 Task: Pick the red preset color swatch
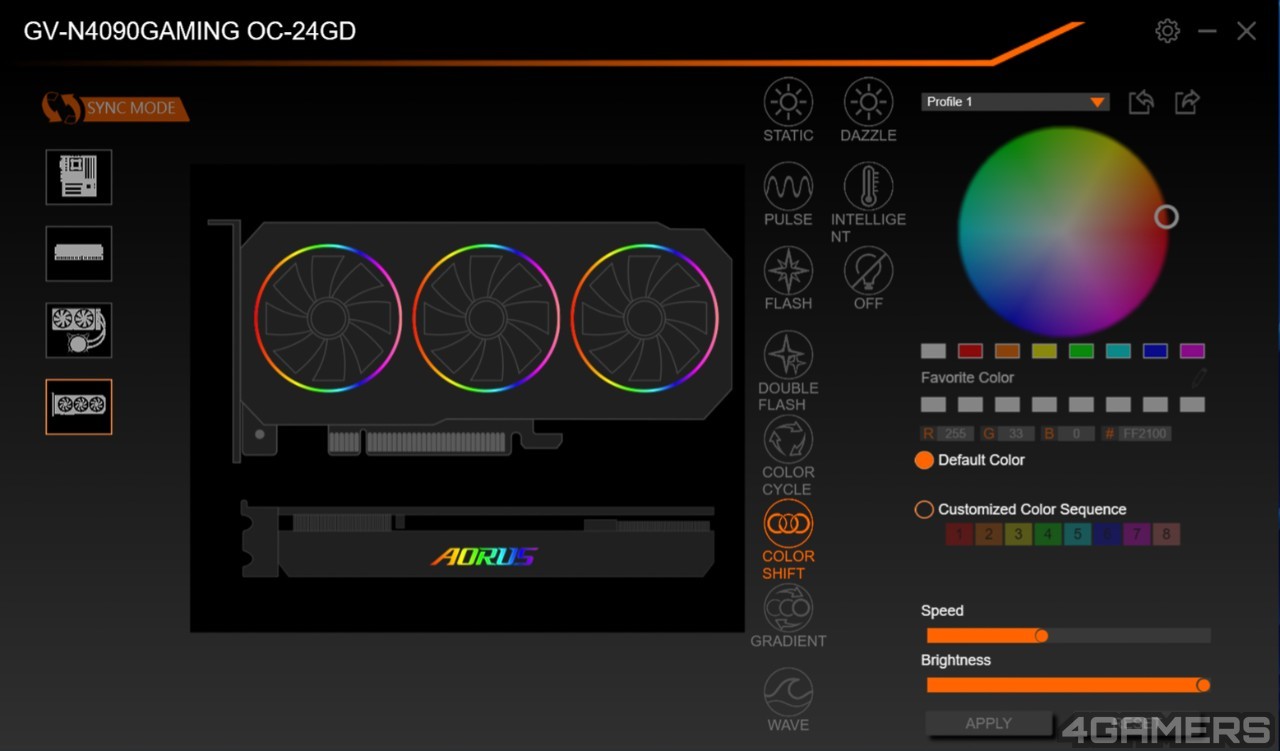coord(970,351)
